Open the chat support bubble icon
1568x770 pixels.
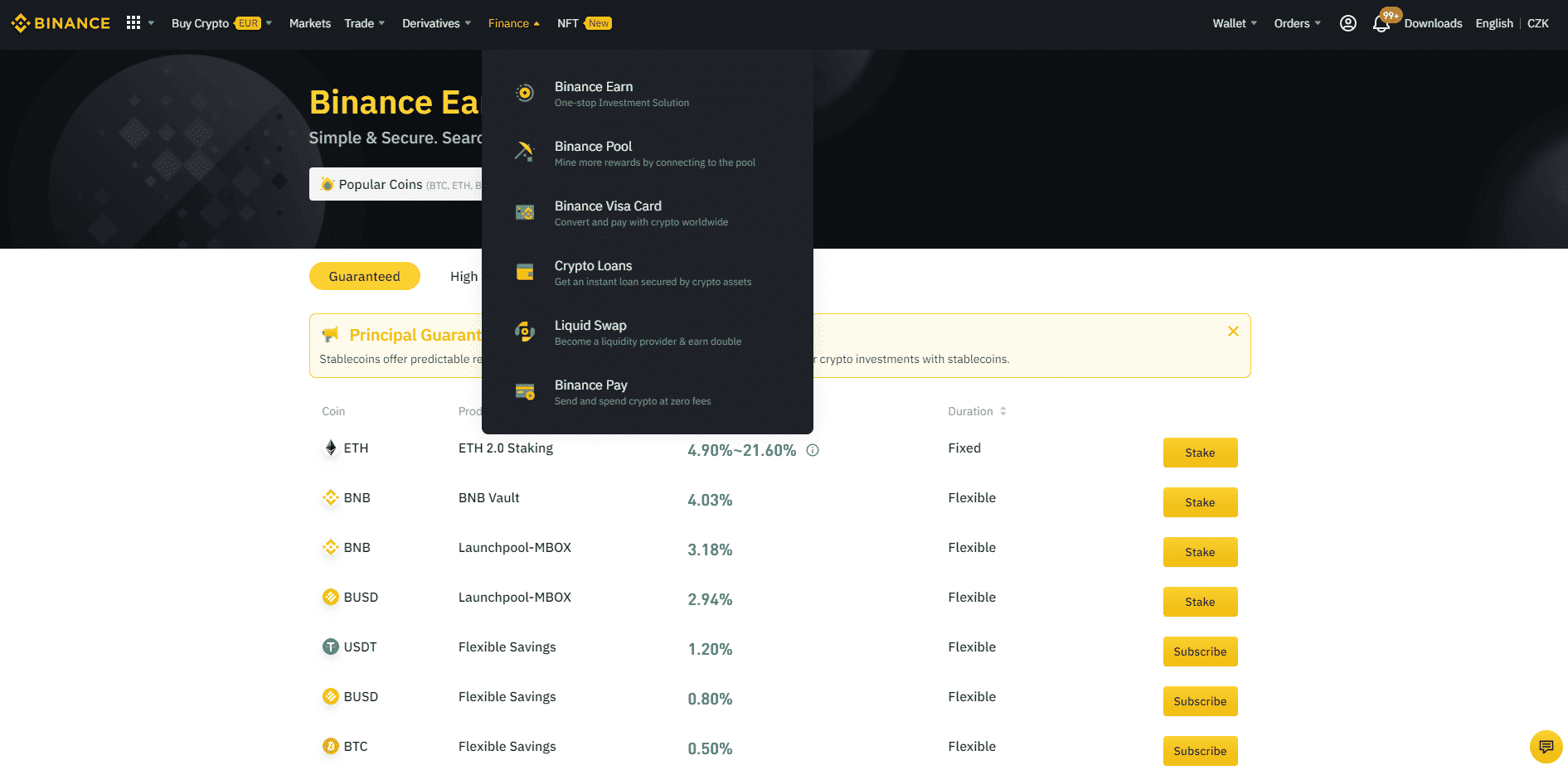point(1546,746)
